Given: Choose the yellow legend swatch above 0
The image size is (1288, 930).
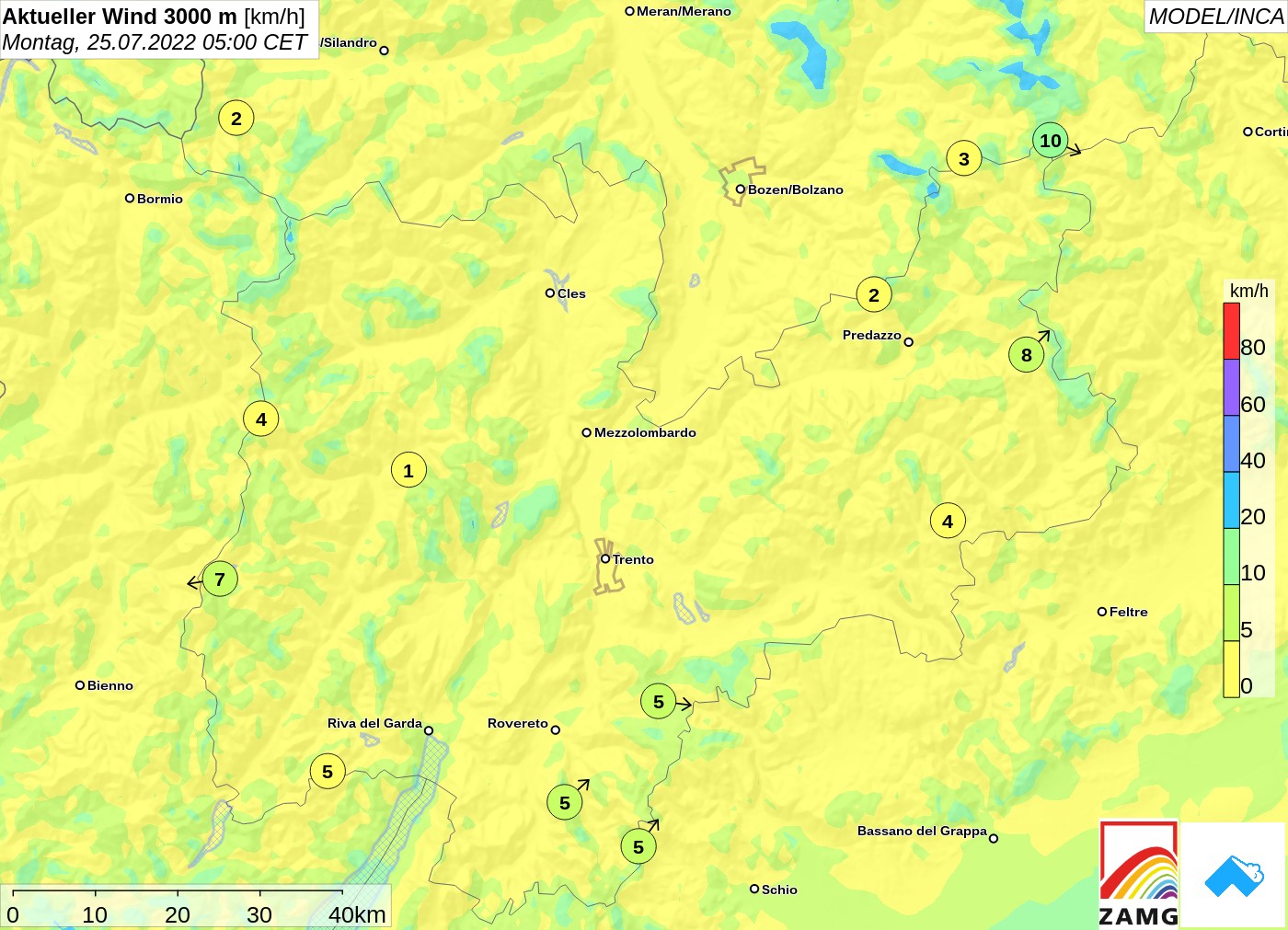Looking at the screenshot, I should point(1231,669).
